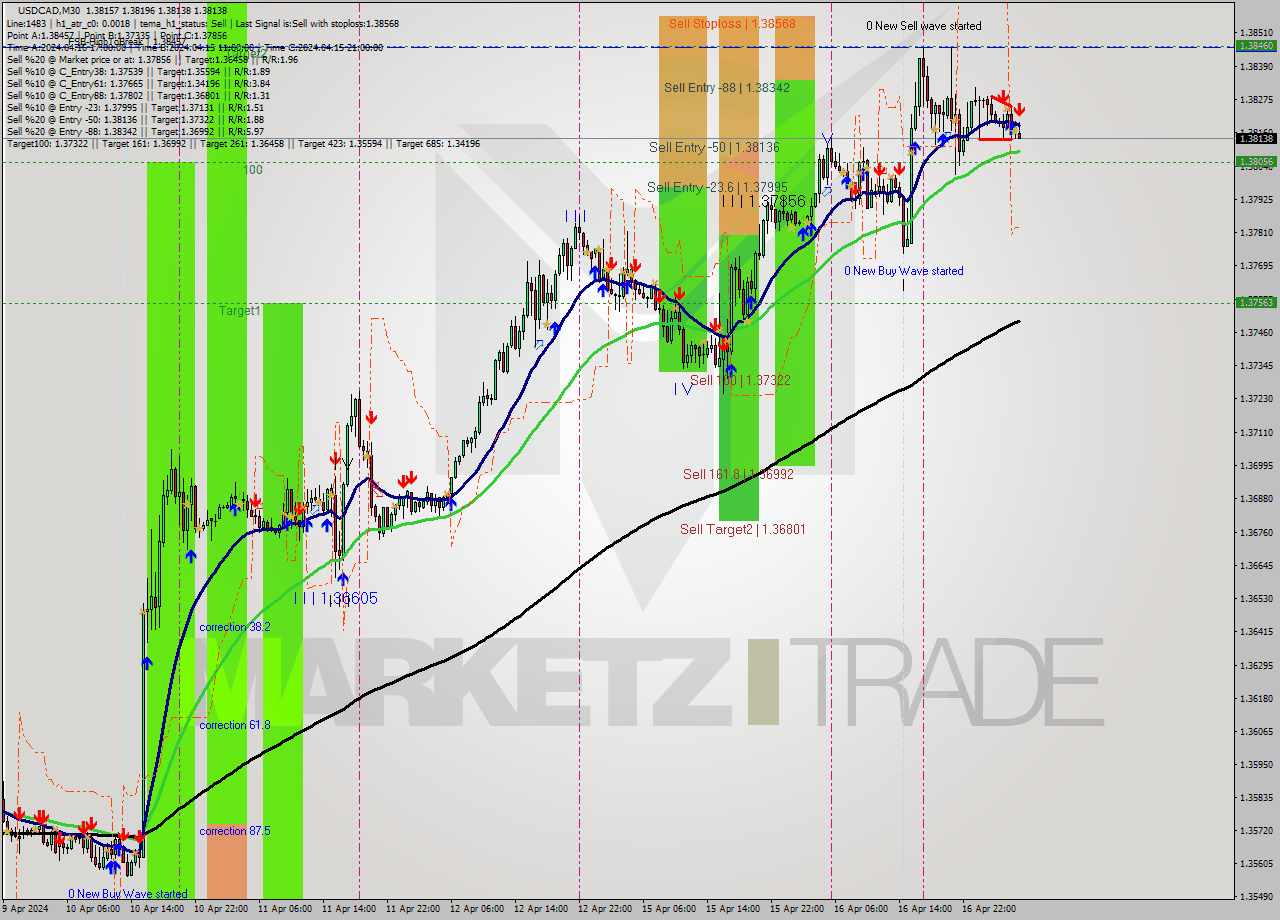Click the black current price tag 1.38138
This screenshot has width=1280, height=920.
pos(1255,139)
